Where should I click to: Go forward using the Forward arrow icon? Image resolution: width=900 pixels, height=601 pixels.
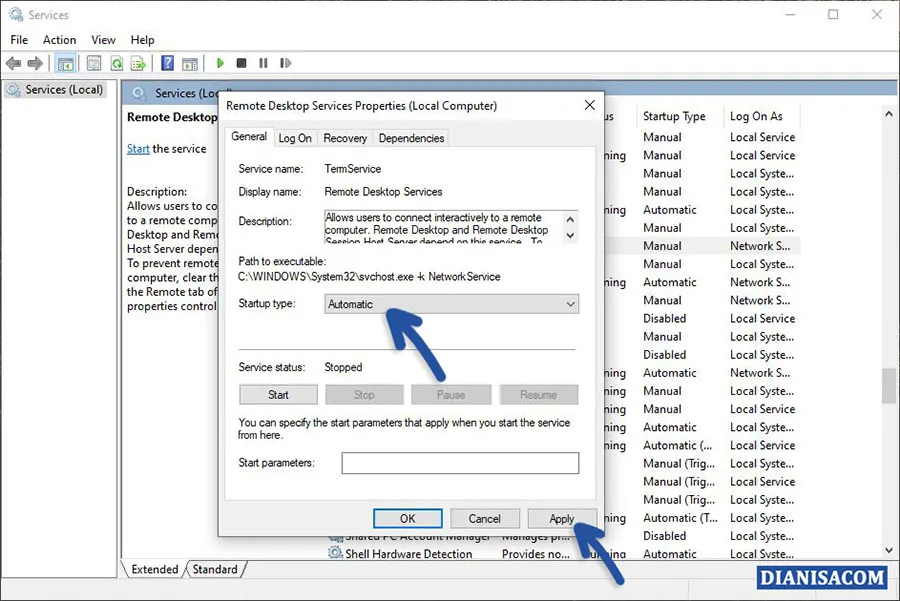click(x=34, y=62)
